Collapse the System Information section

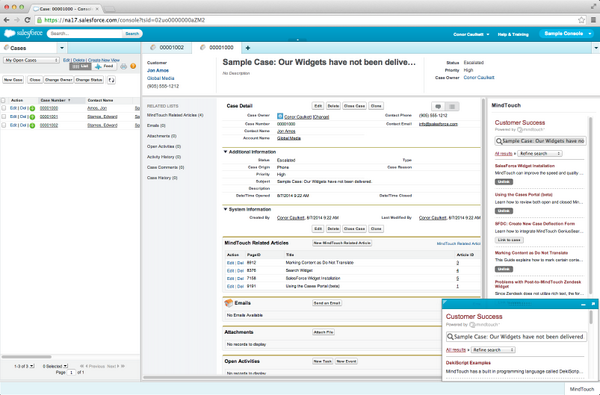(225, 209)
